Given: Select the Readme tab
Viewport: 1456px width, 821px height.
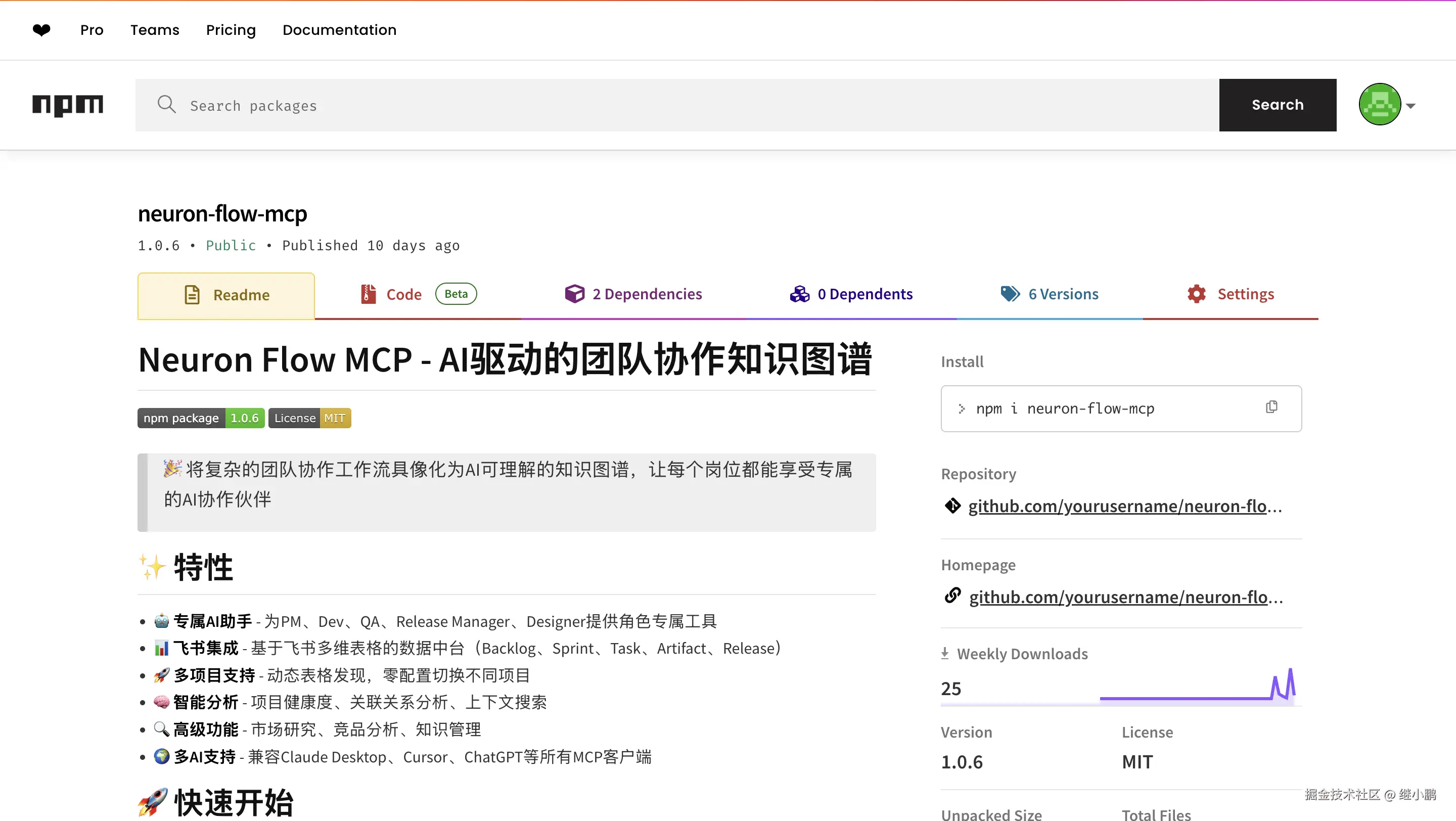Looking at the screenshot, I should 226,294.
